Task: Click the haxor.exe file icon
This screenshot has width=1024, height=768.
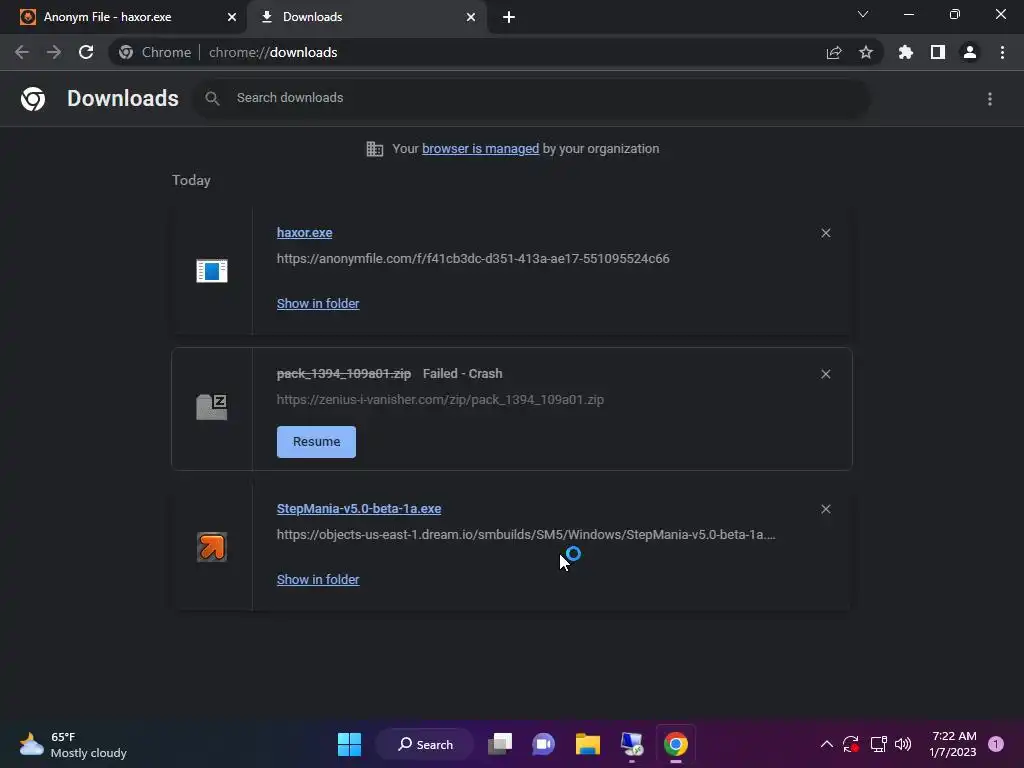Action: (212, 270)
